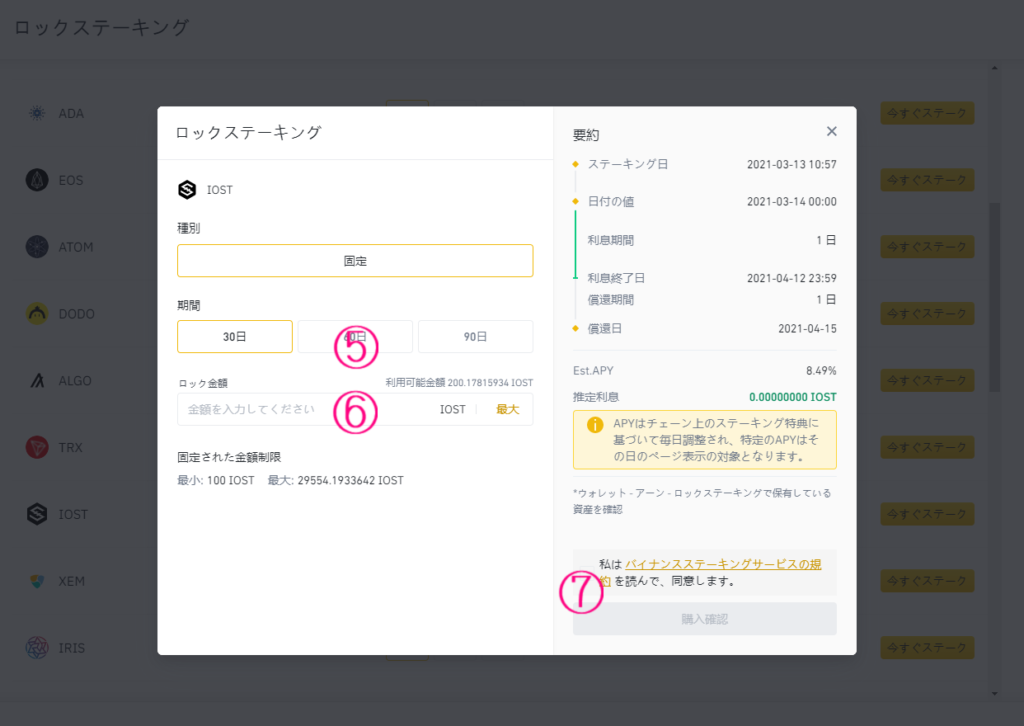Click 今すぐステーク button in IOST row

pyautogui.click(x=927, y=514)
